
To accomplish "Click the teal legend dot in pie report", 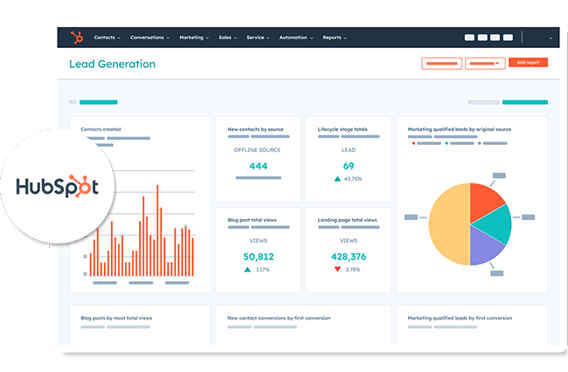I will click(x=446, y=143).
